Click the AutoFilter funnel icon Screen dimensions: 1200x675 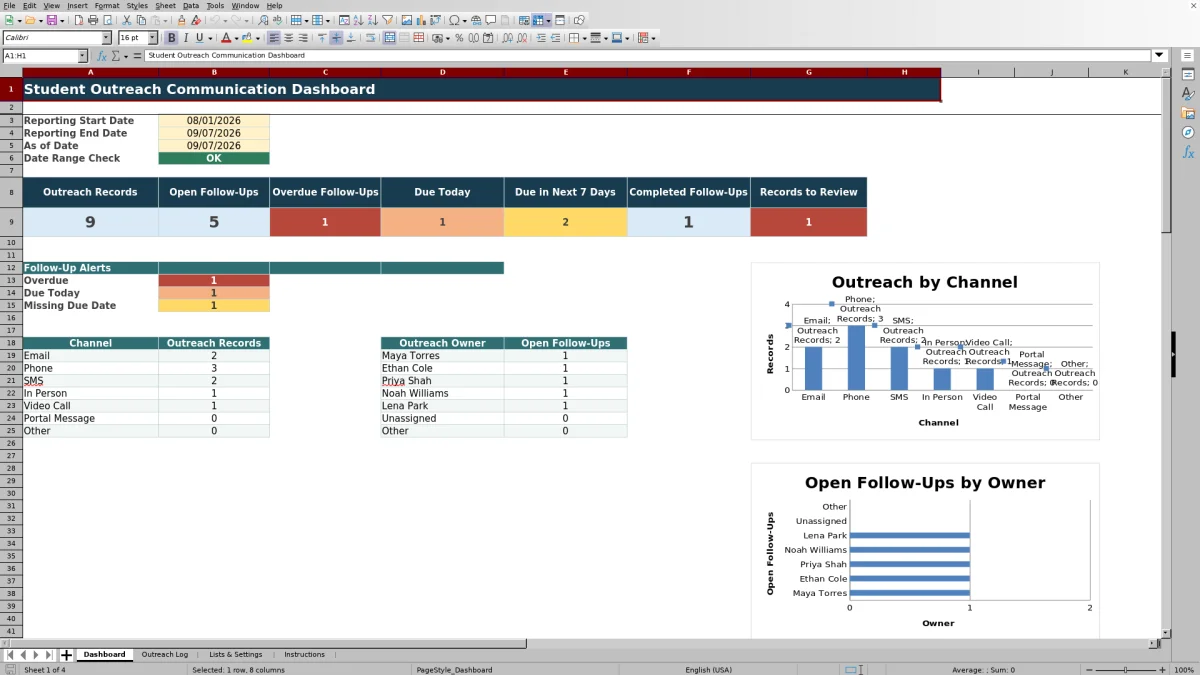386,20
